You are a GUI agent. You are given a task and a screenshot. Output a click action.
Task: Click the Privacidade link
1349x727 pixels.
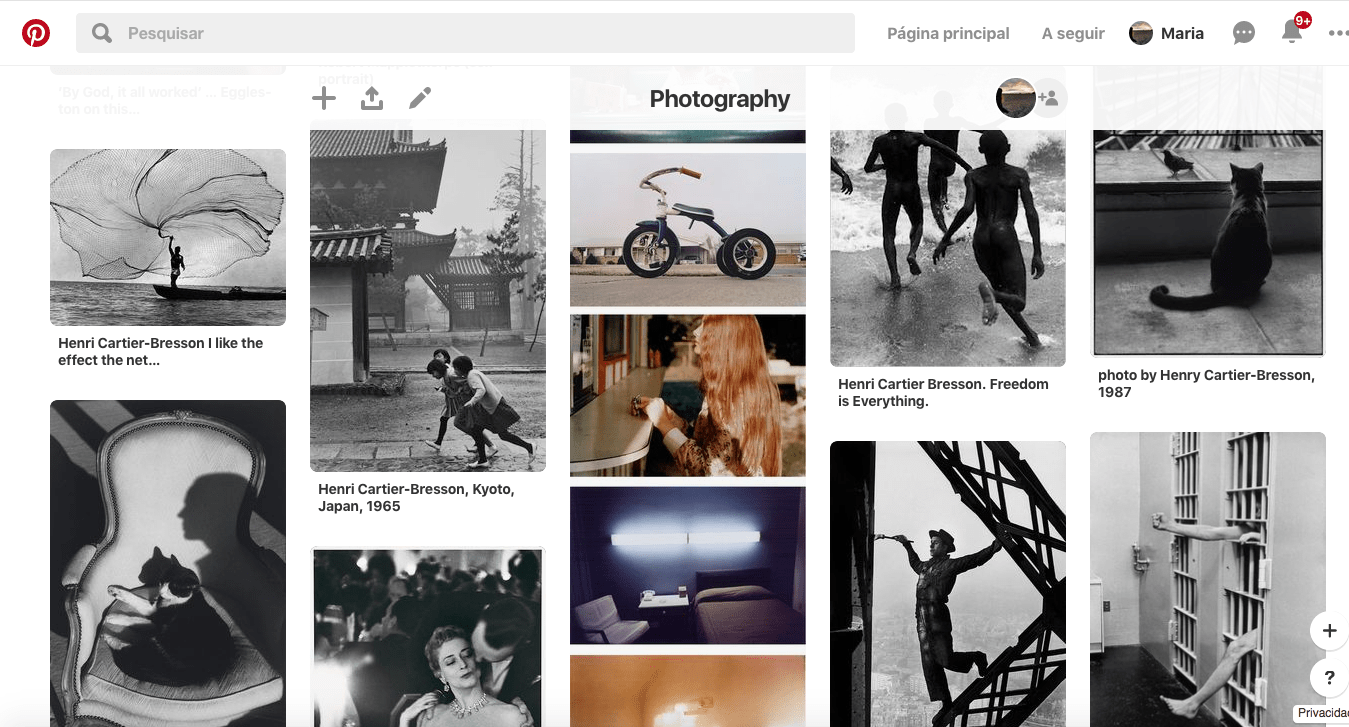[1322, 713]
